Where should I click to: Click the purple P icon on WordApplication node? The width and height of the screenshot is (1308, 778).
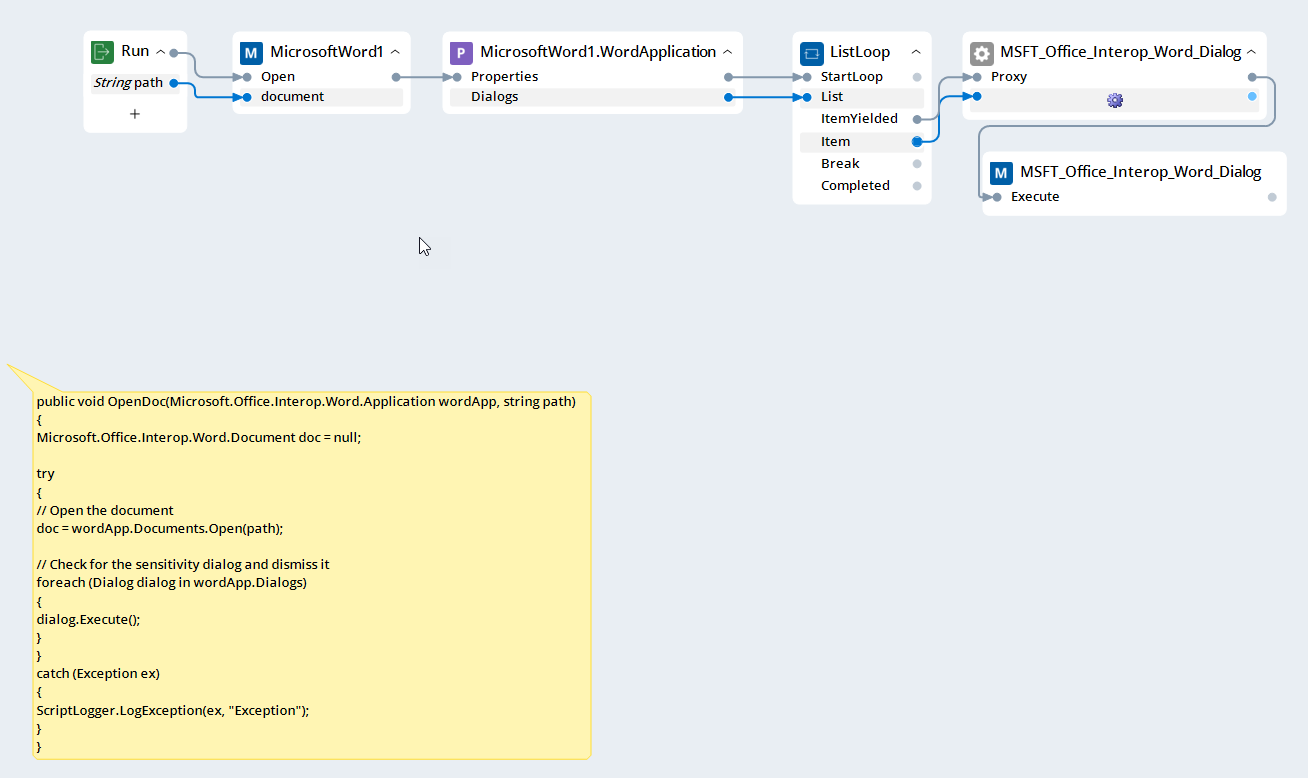click(461, 52)
